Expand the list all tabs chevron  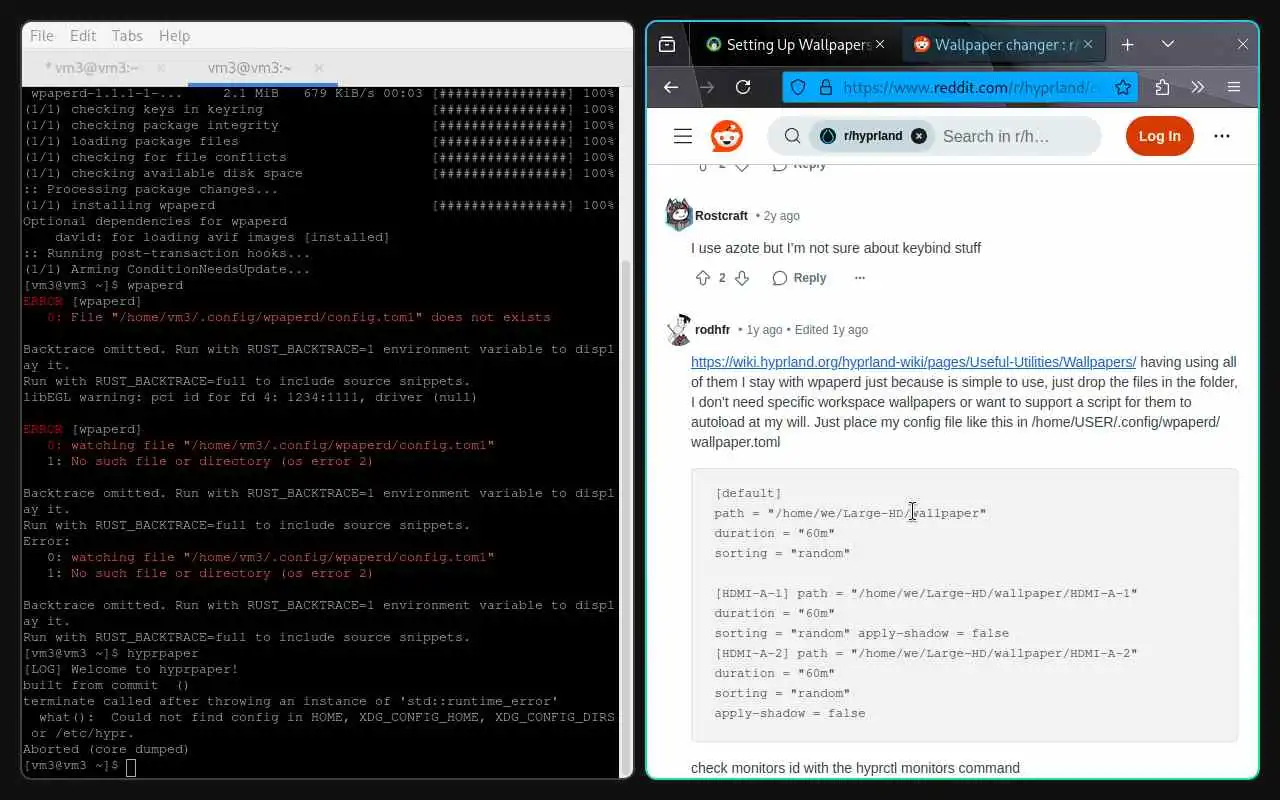pos(1167,44)
